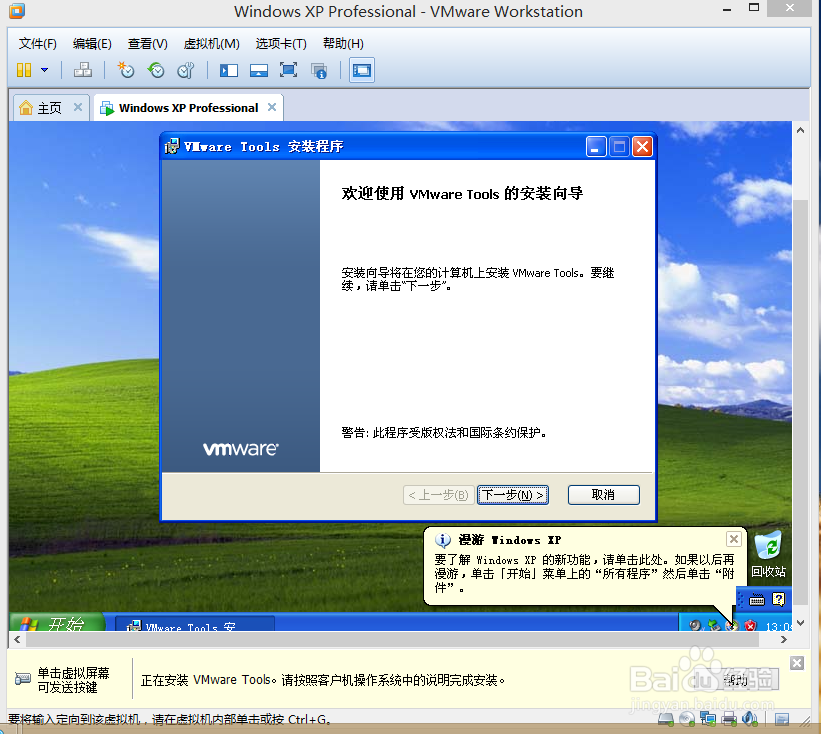The width and height of the screenshot is (821, 734).
Task: Close the VMware Tools installer dialog
Action: click(x=642, y=147)
